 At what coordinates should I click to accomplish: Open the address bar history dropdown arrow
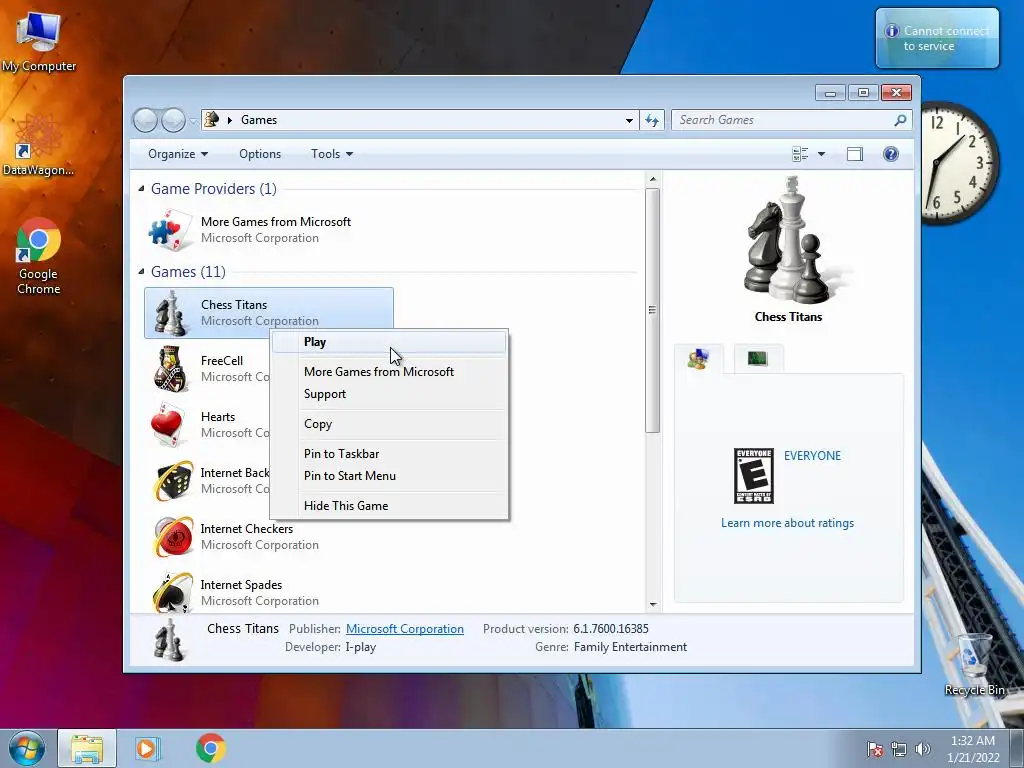pos(629,120)
